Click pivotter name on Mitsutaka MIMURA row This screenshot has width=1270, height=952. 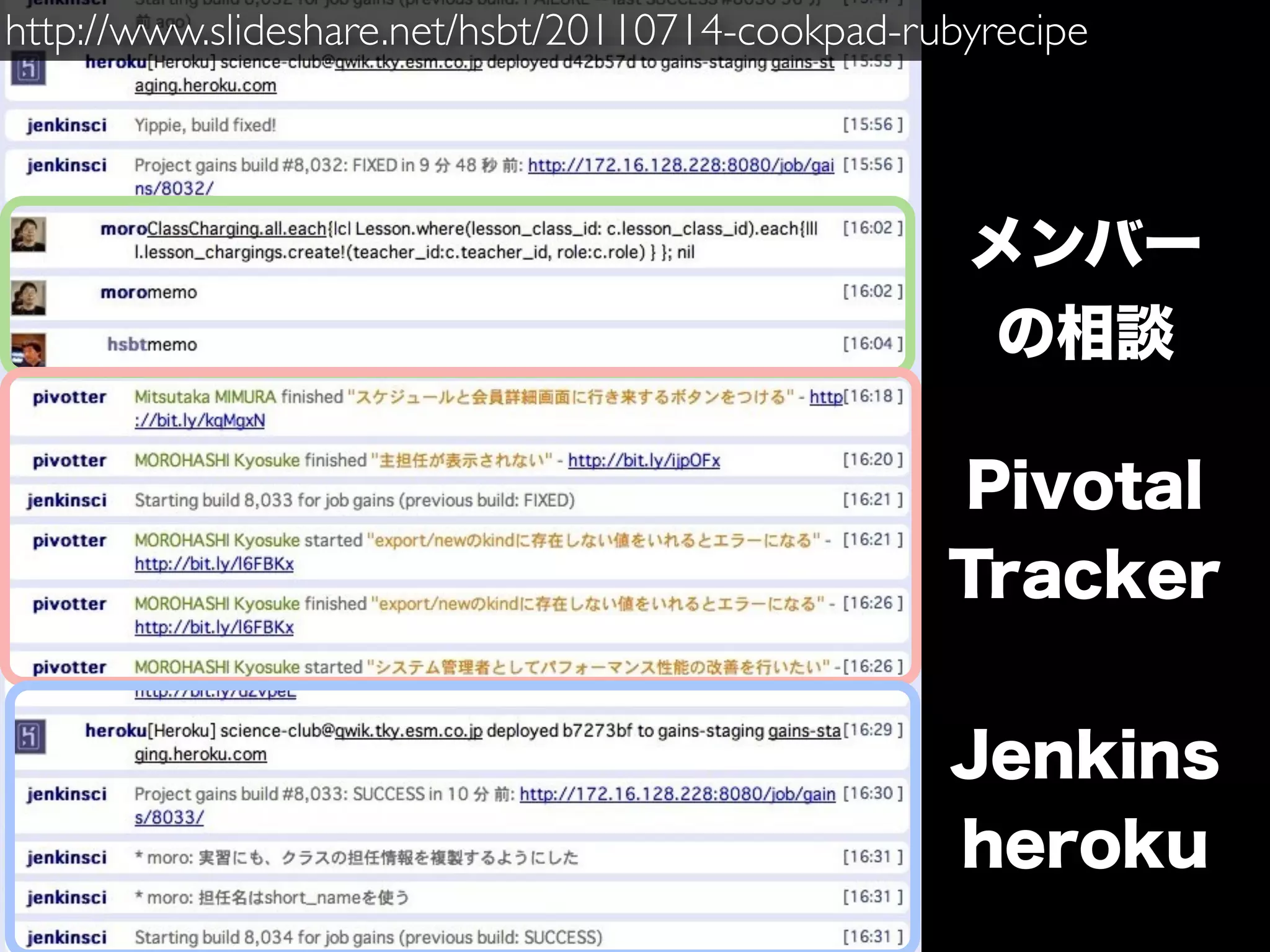coord(69,397)
